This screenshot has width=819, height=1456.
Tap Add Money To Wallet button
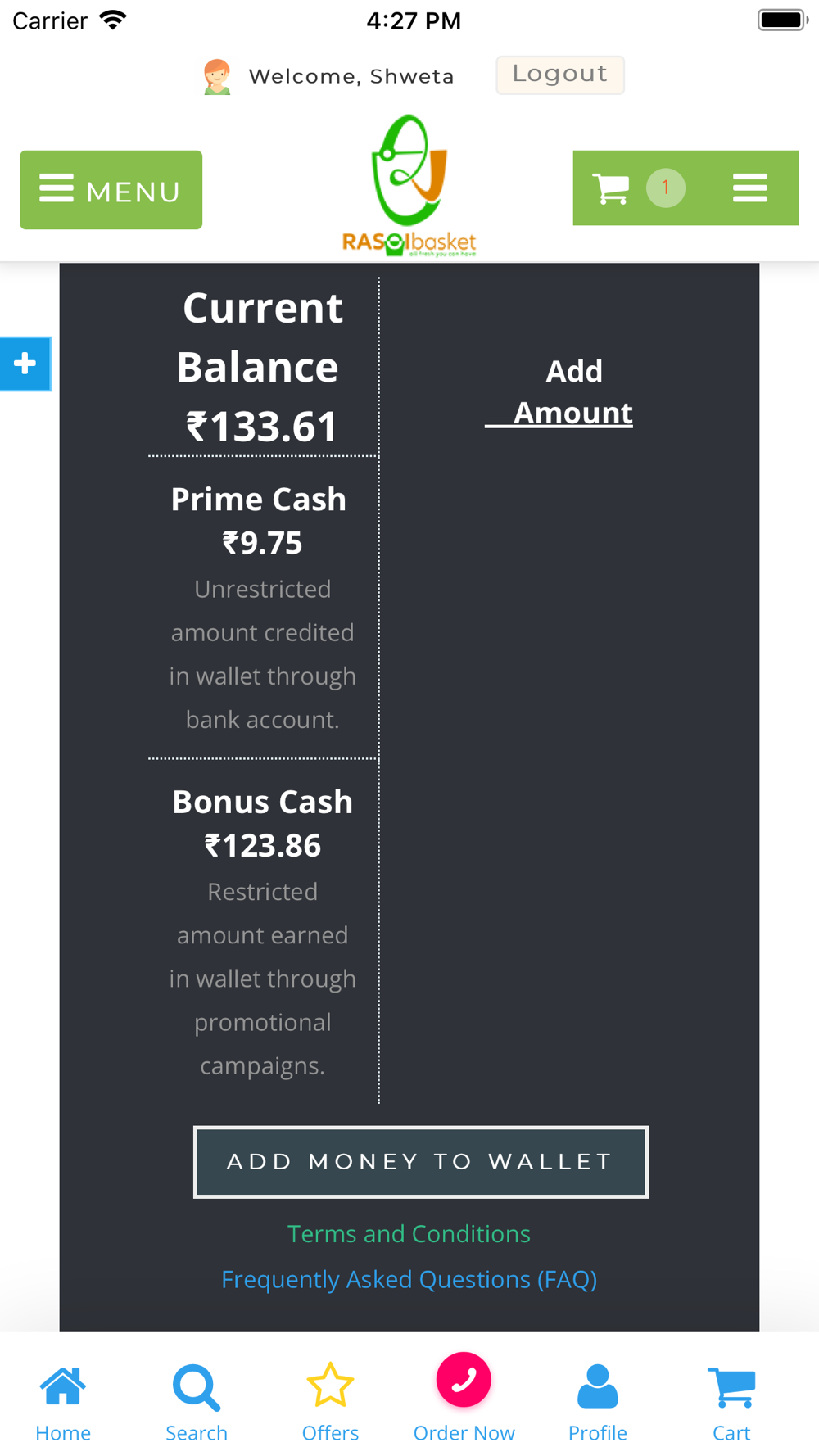tap(421, 1161)
